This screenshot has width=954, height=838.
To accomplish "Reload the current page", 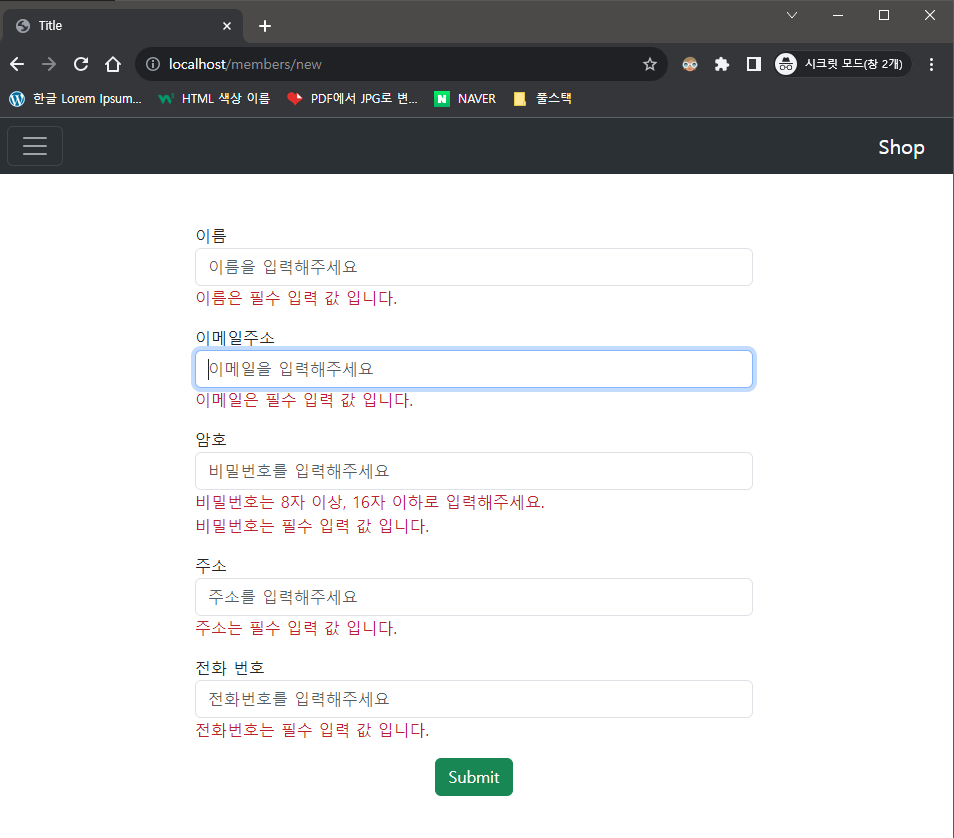I will pos(81,64).
